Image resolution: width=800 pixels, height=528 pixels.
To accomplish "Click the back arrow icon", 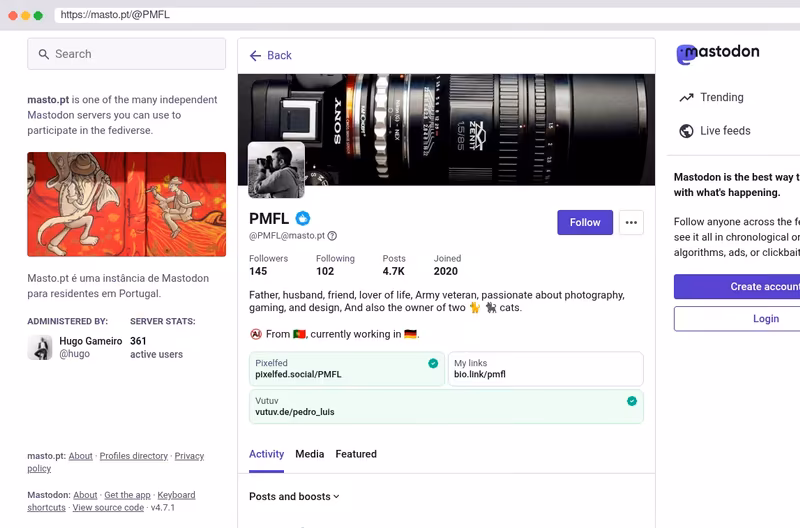I will [255, 56].
